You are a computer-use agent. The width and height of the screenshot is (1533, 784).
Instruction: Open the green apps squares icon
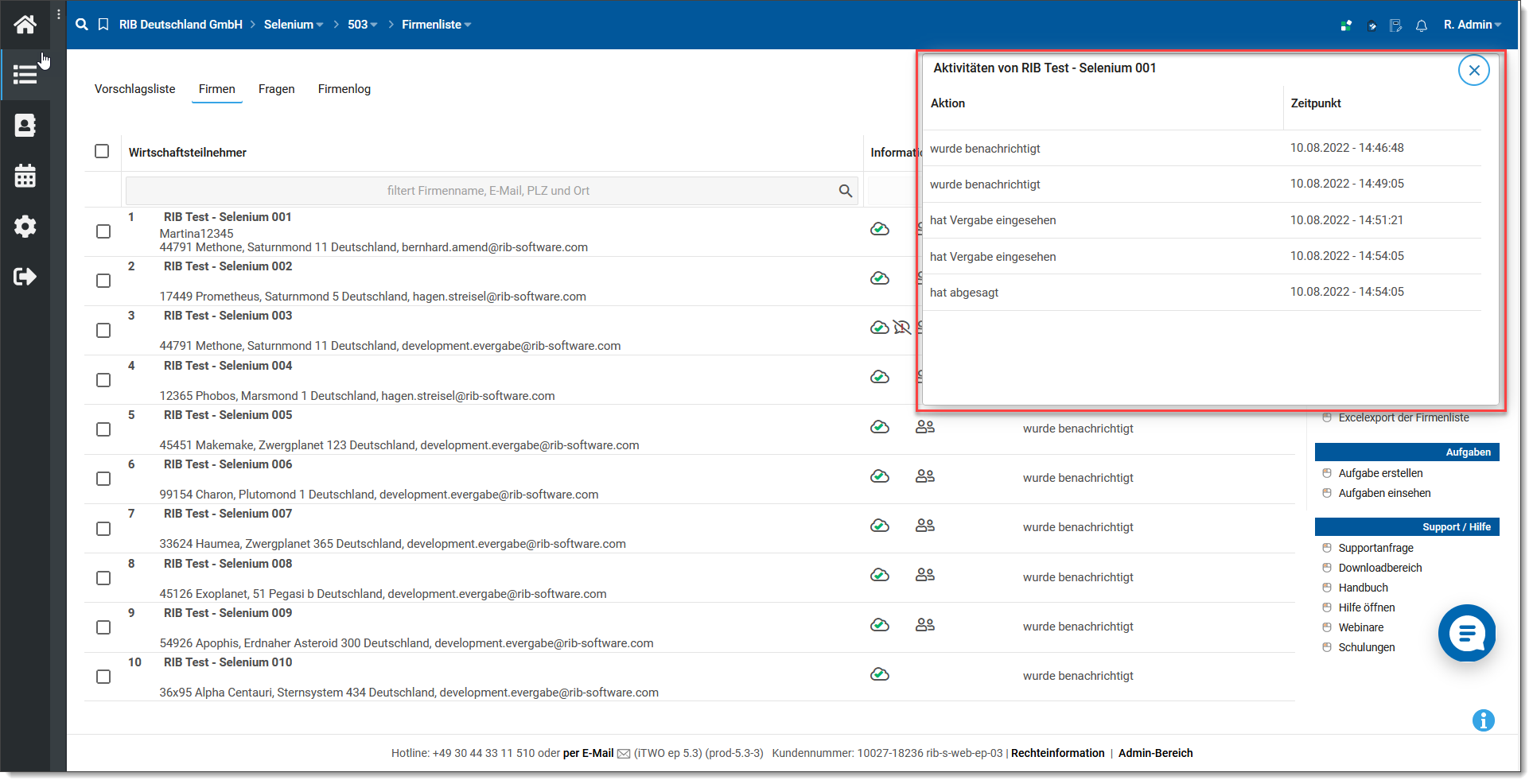click(x=1346, y=25)
